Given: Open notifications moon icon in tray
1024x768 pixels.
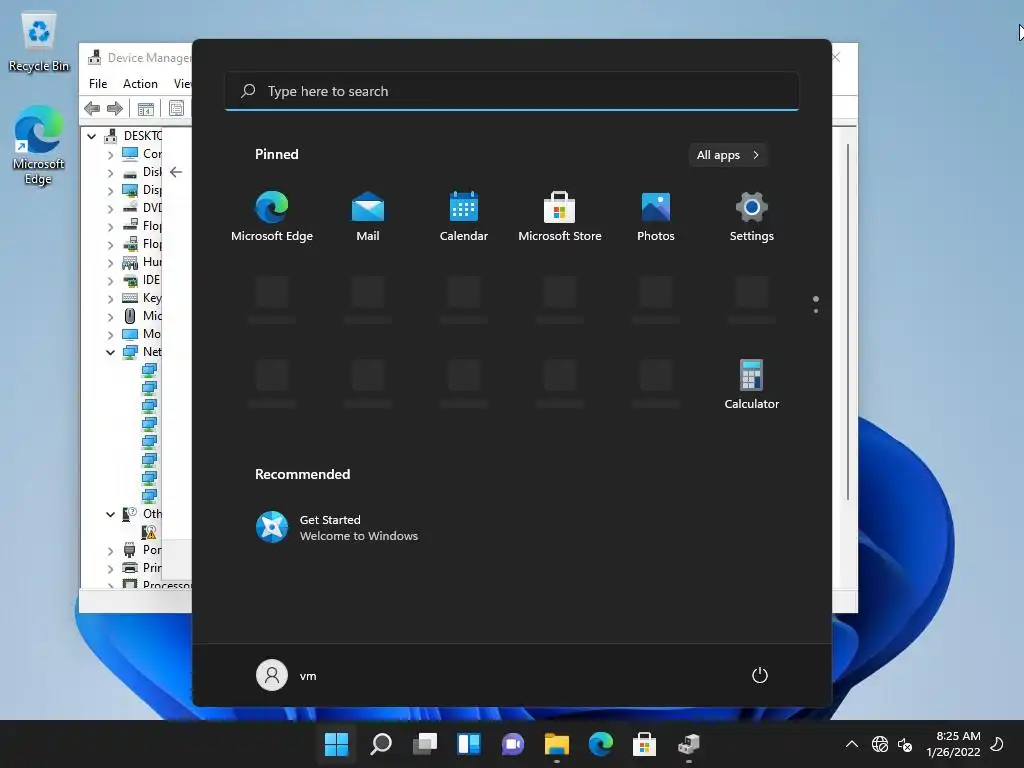Looking at the screenshot, I should [x=997, y=744].
